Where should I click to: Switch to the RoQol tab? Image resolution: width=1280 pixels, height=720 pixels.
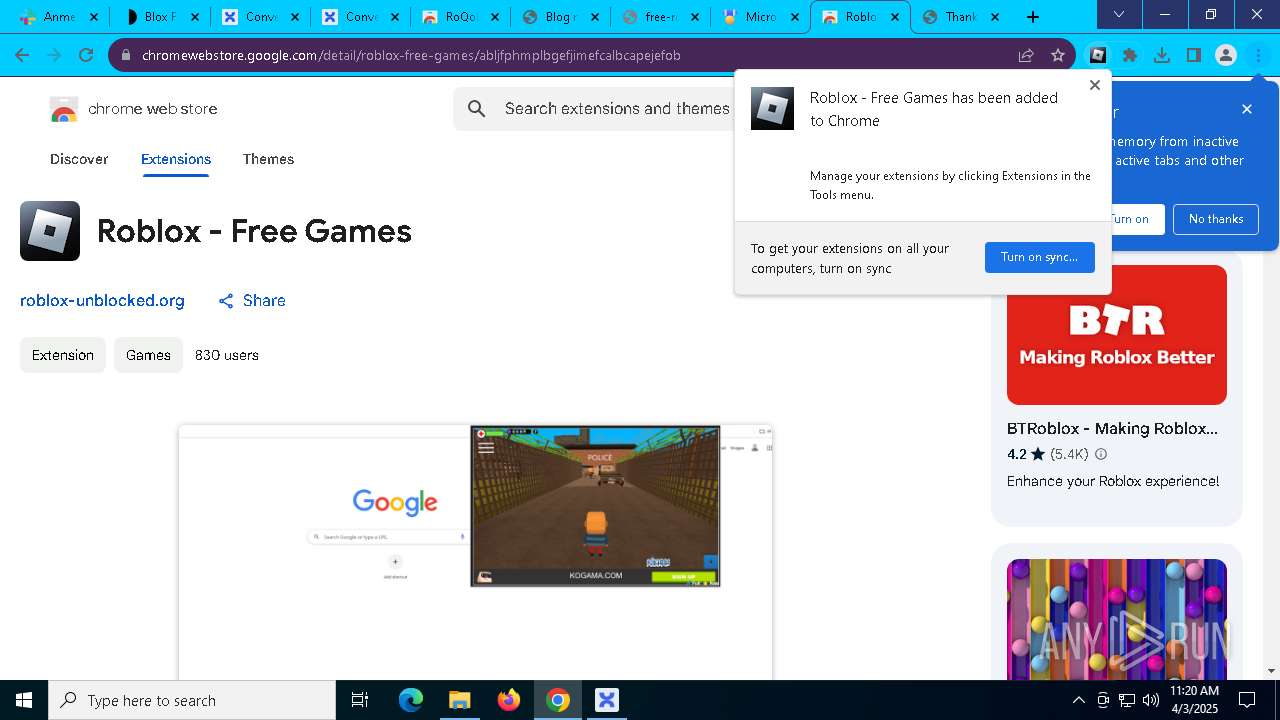pyautogui.click(x=460, y=17)
